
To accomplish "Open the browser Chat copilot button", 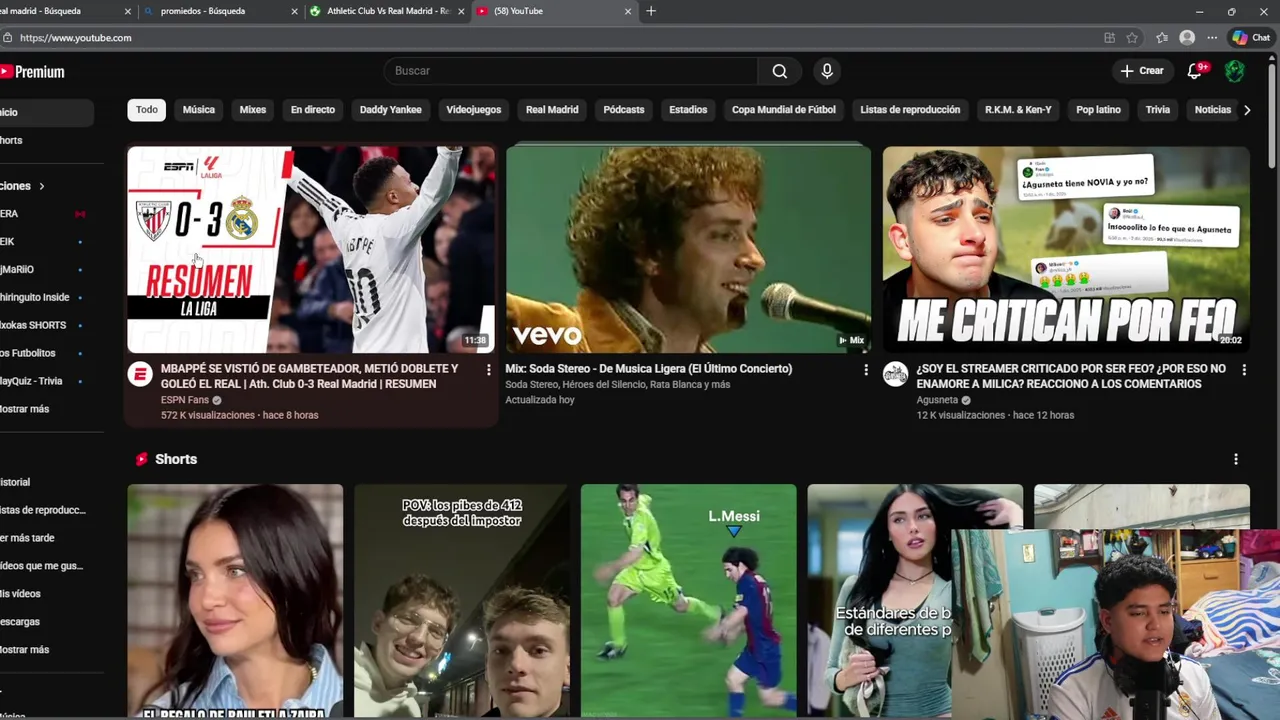I will [x=1251, y=38].
